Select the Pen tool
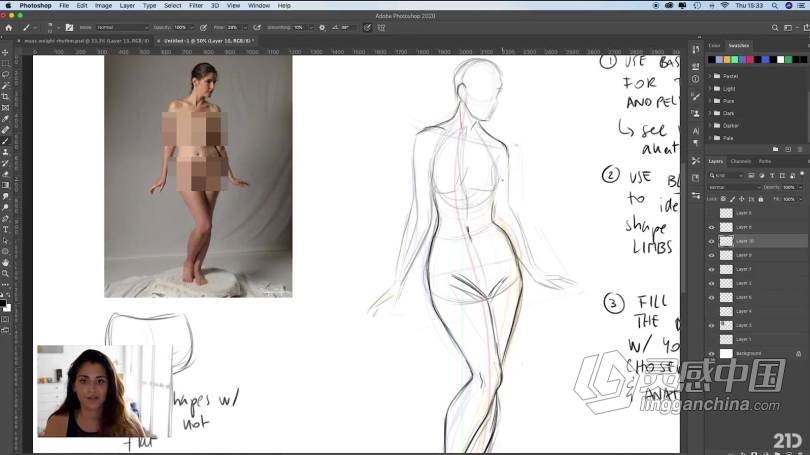The height and width of the screenshot is (455, 810). (5, 218)
